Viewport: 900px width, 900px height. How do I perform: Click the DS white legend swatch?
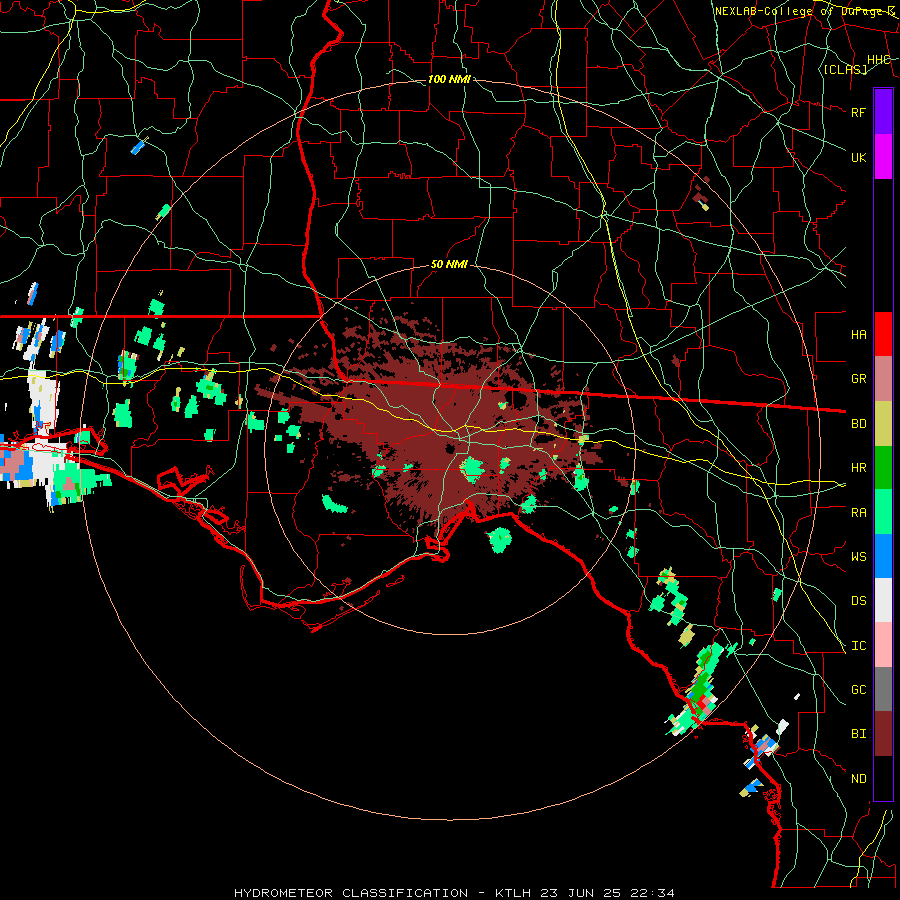click(x=883, y=600)
